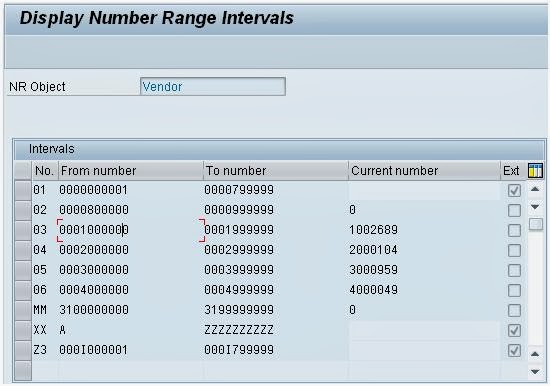550x386 pixels.
Task: Click current number 0 in row 02
Action: (353, 210)
